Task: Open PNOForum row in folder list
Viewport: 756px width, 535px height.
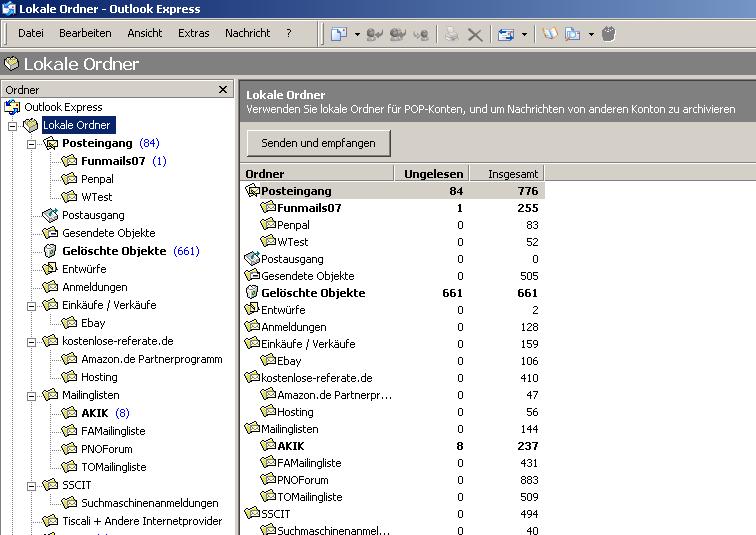Action: tap(392, 480)
